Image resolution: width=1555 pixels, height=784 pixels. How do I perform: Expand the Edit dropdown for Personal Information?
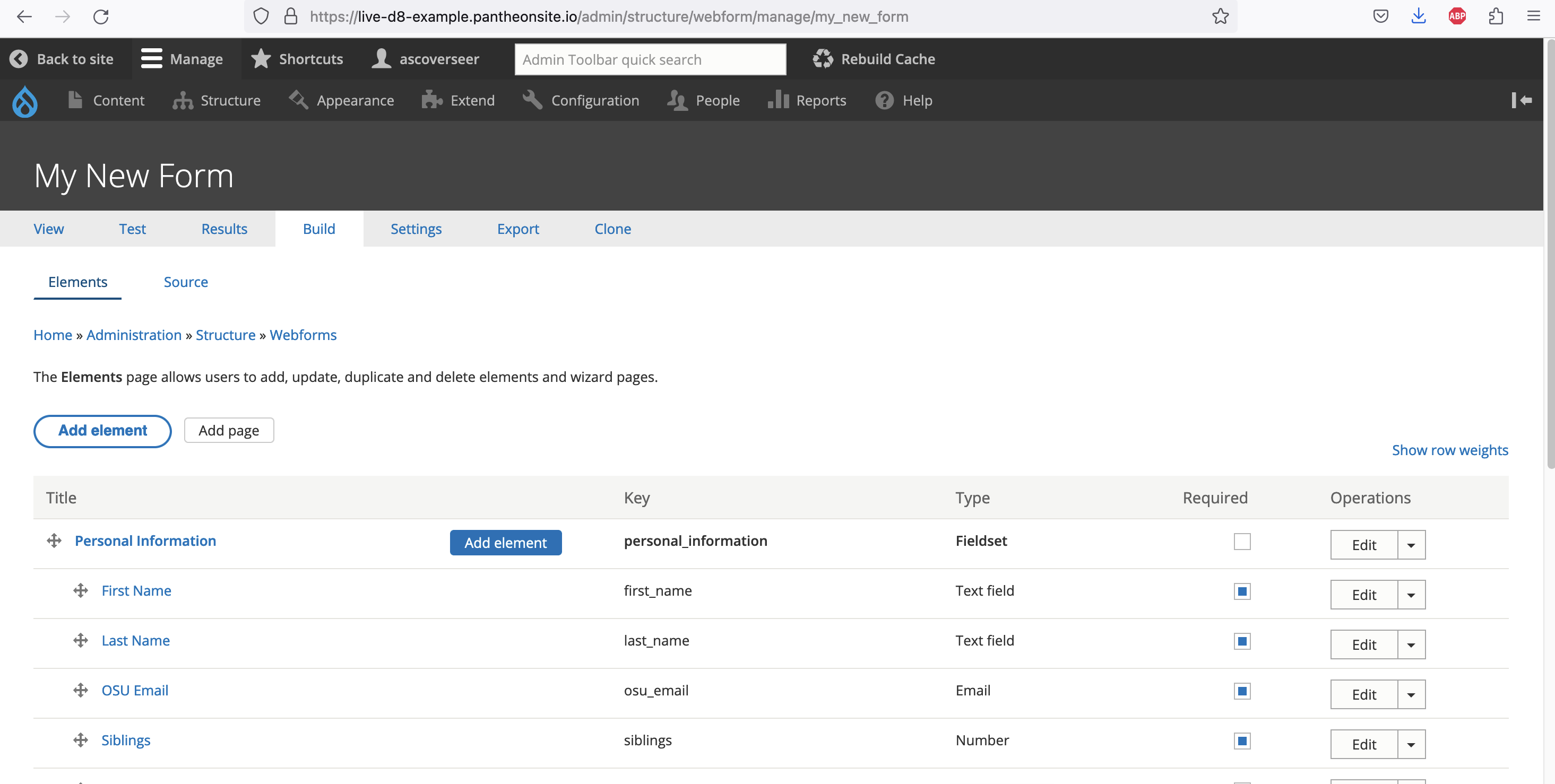tap(1411, 544)
